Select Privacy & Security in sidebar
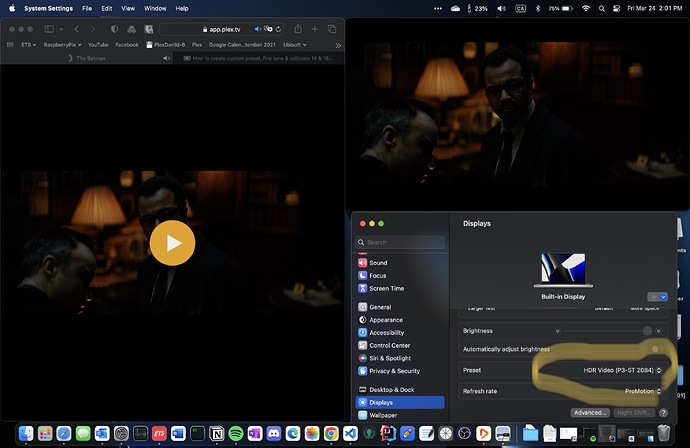This screenshot has height=448, width=690. click(400, 371)
